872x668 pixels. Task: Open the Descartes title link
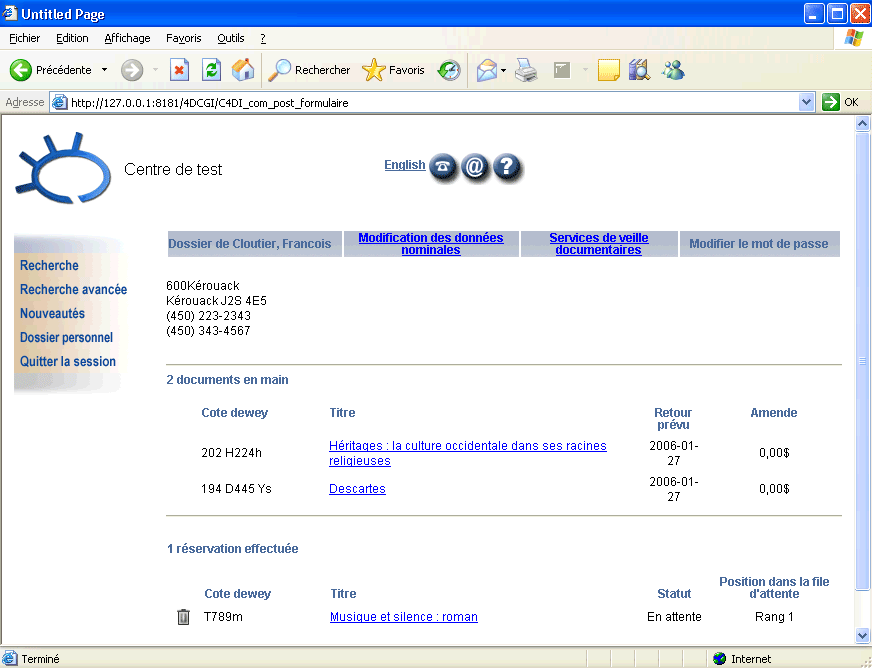point(357,489)
